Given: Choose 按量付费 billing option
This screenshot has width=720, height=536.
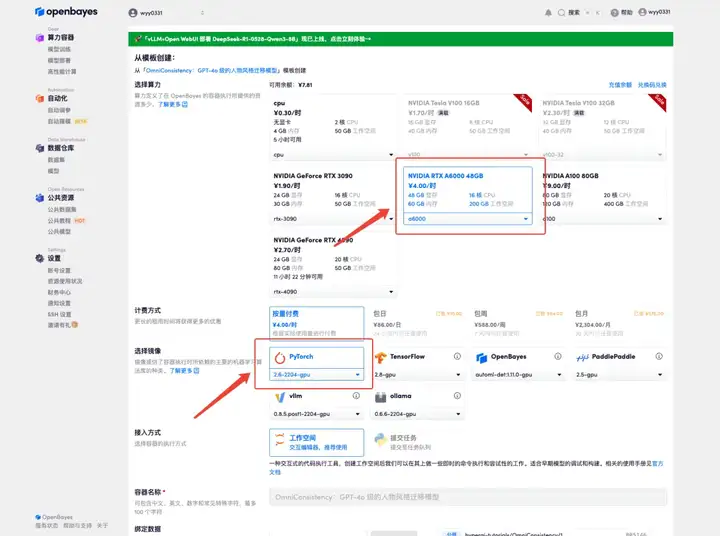Looking at the screenshot, I should (316, 323).
